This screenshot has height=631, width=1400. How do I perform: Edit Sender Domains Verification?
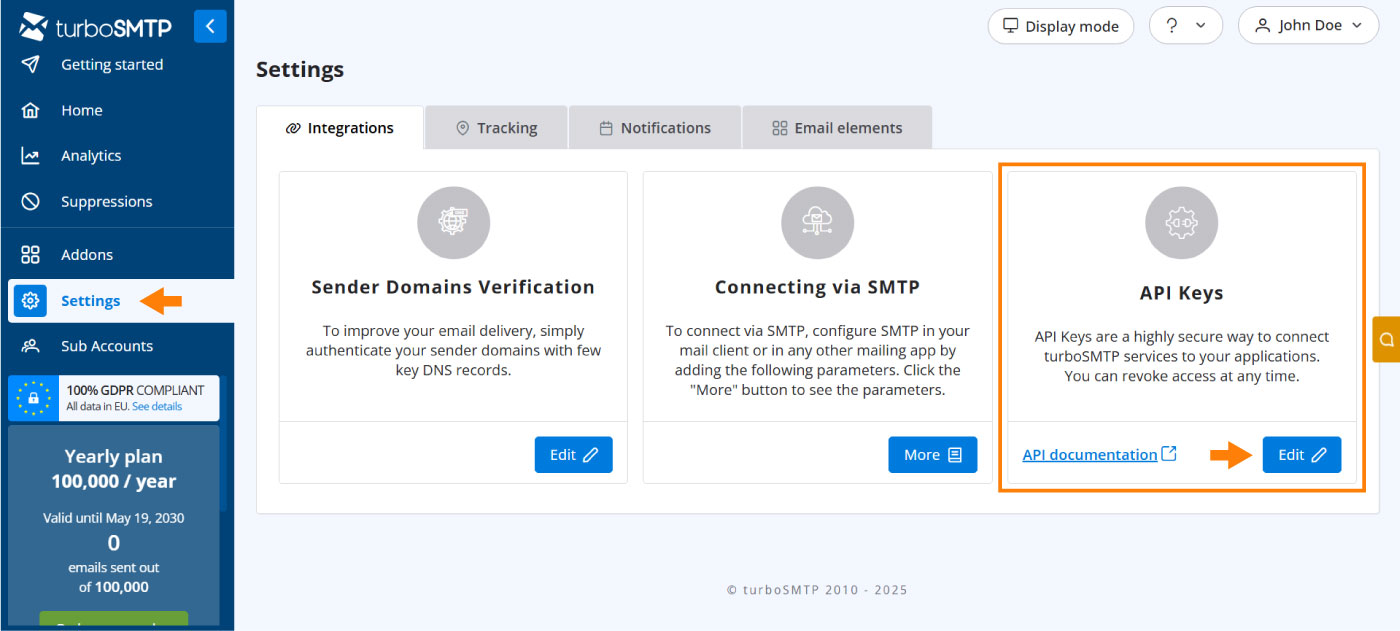(x=574, y=454)
